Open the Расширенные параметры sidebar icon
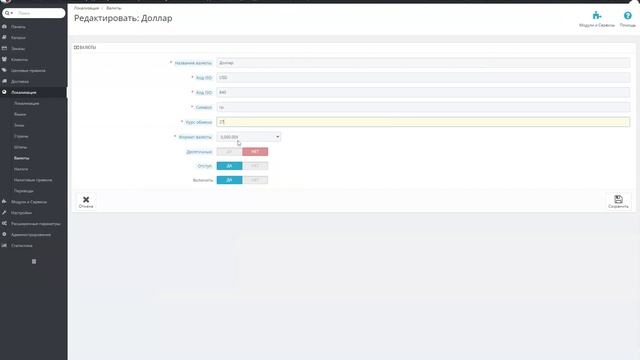This screenshot has width=640, height=360. (4, 224)
